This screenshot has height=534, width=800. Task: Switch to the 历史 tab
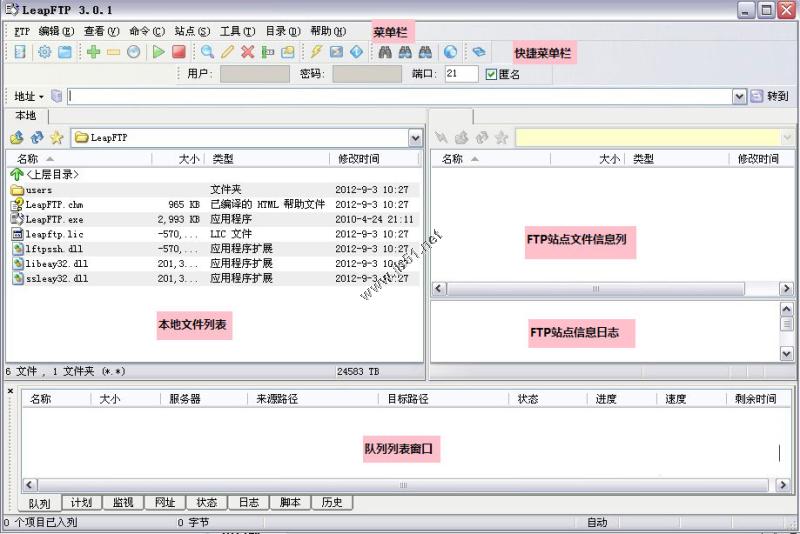click(x=332, y=502)
